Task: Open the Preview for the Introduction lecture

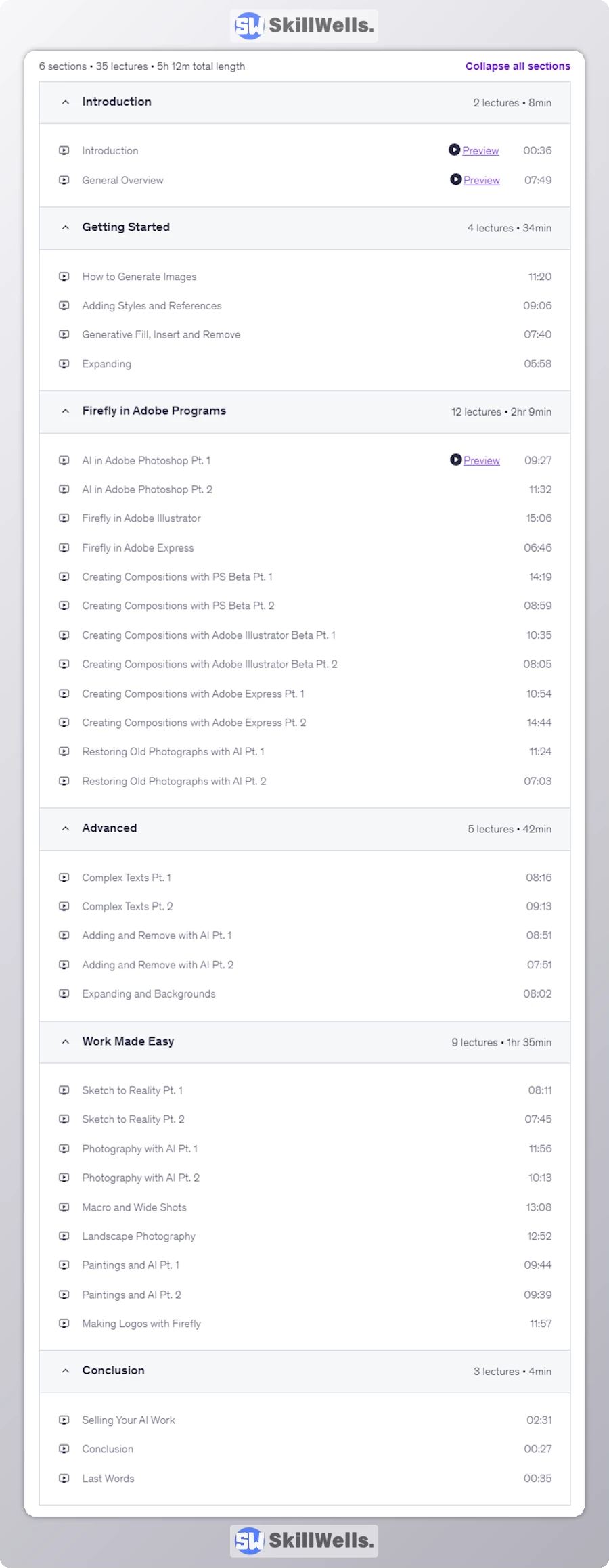Action: pyautogui.click(x=479, y=150)
